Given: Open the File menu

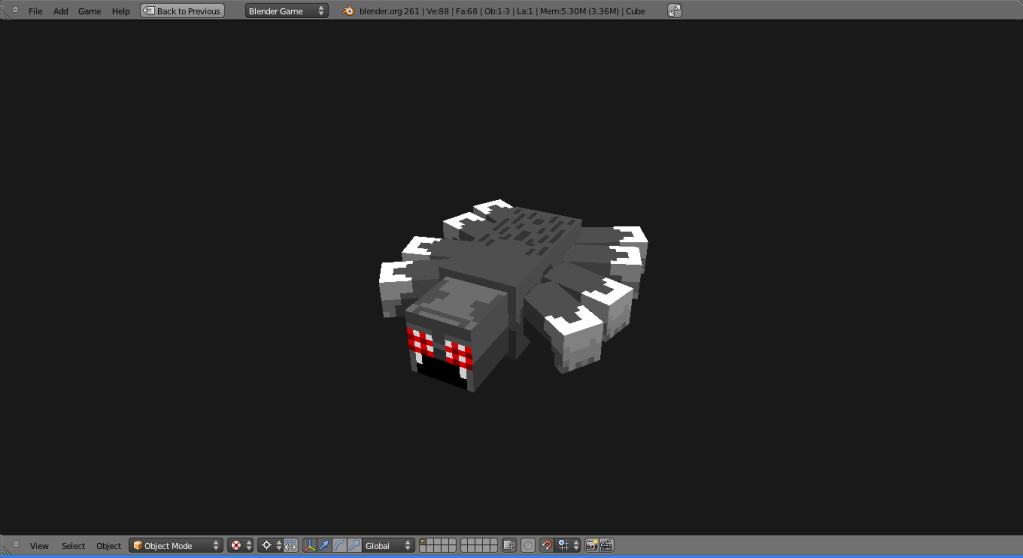Looking at the screenshot, I should pos(35,11).
